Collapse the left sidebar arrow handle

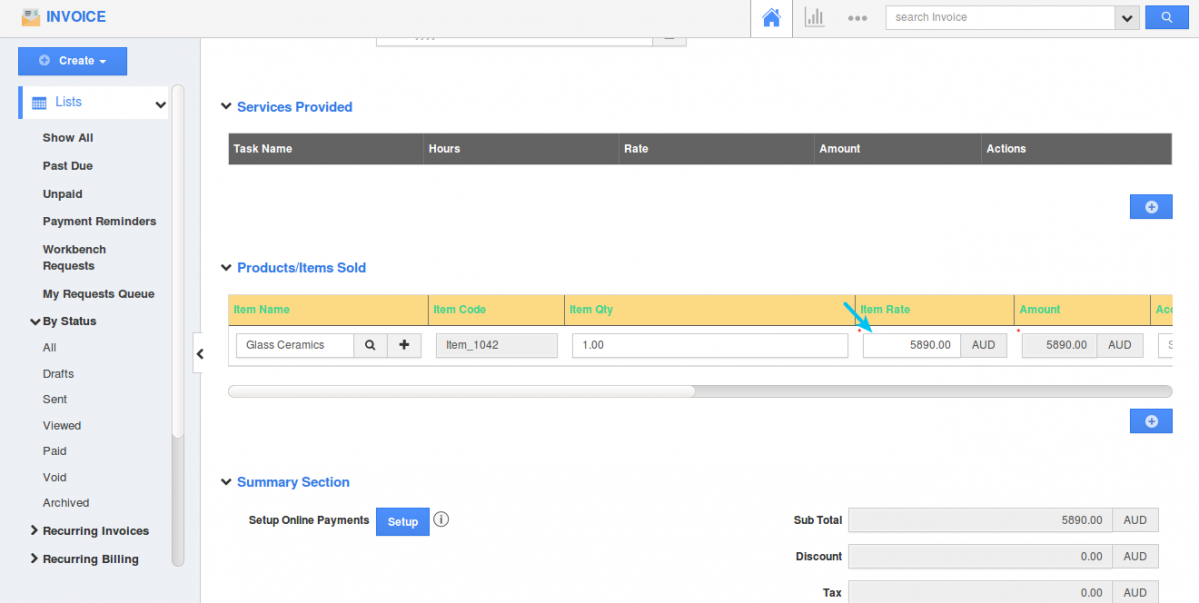point(200,354)
